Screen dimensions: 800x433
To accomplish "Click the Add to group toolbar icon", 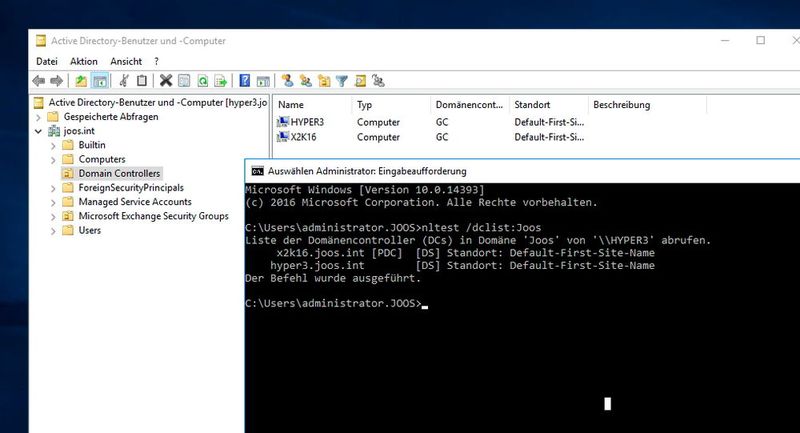I will pyautogui.click(x=378, y=81).
